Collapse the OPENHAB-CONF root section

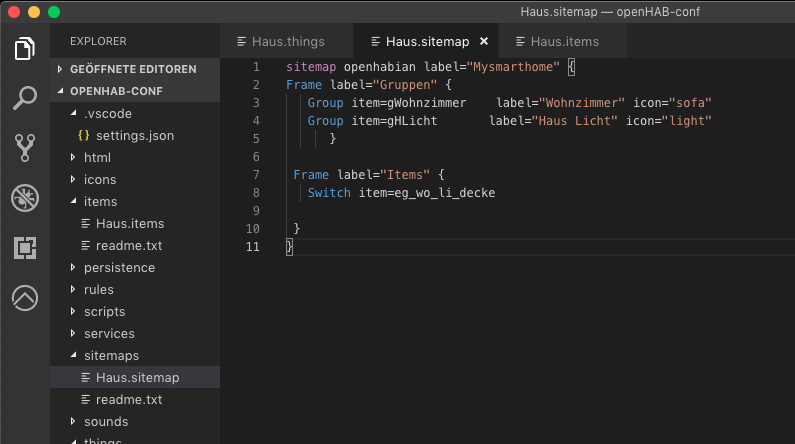point(116,91)
